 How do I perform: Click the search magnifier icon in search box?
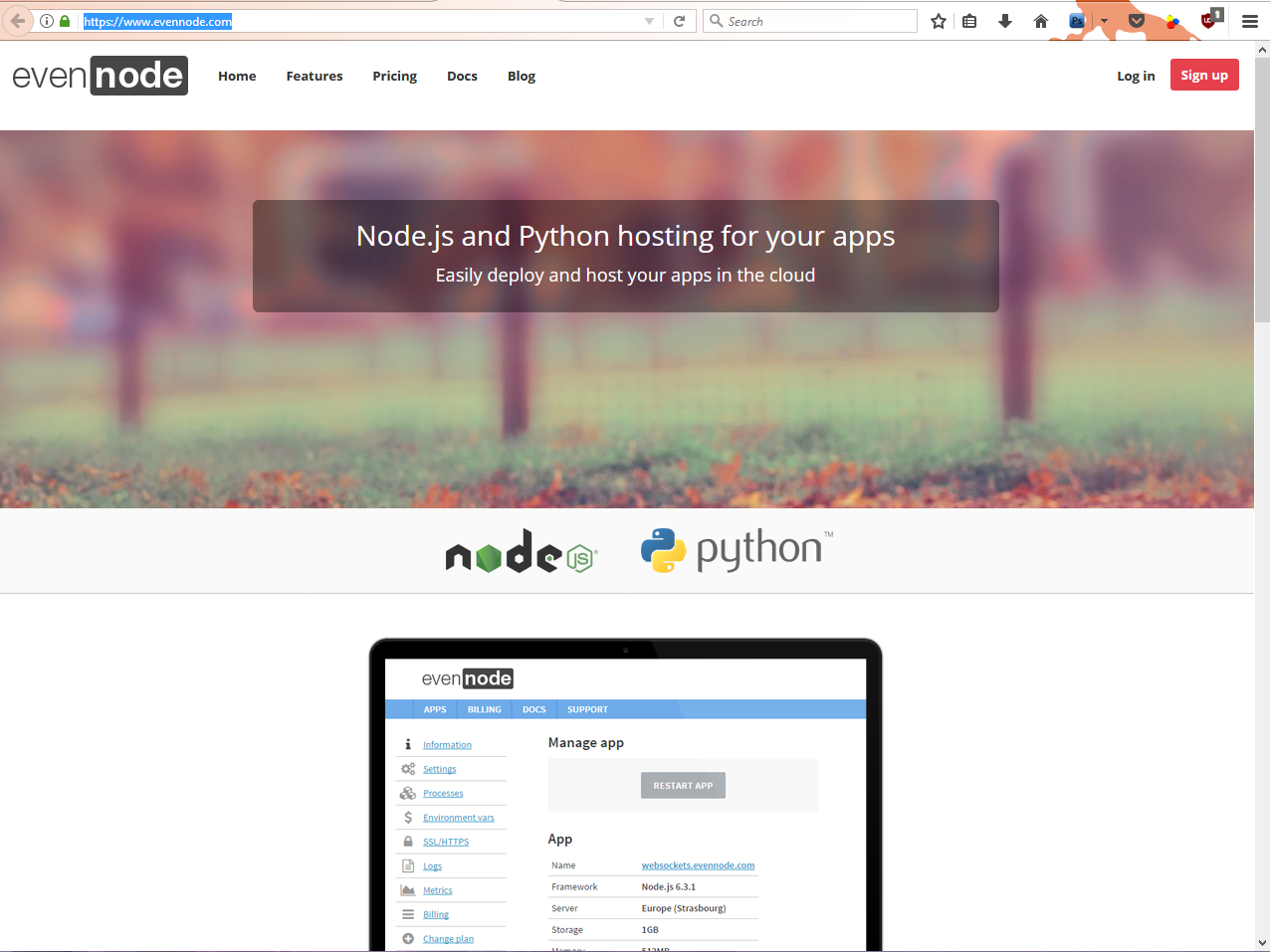pyautogui.click(x=716, y=21)
